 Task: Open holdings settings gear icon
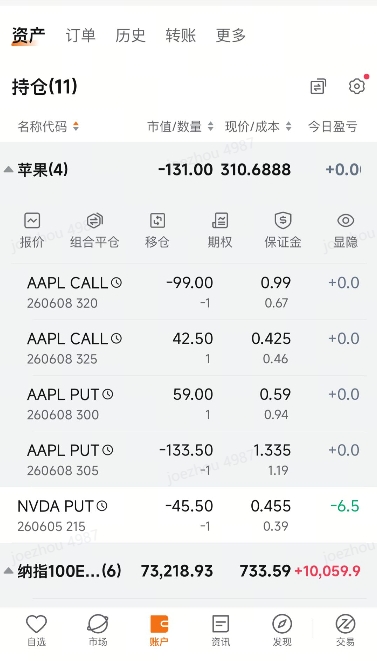click(x=357, y=86)
